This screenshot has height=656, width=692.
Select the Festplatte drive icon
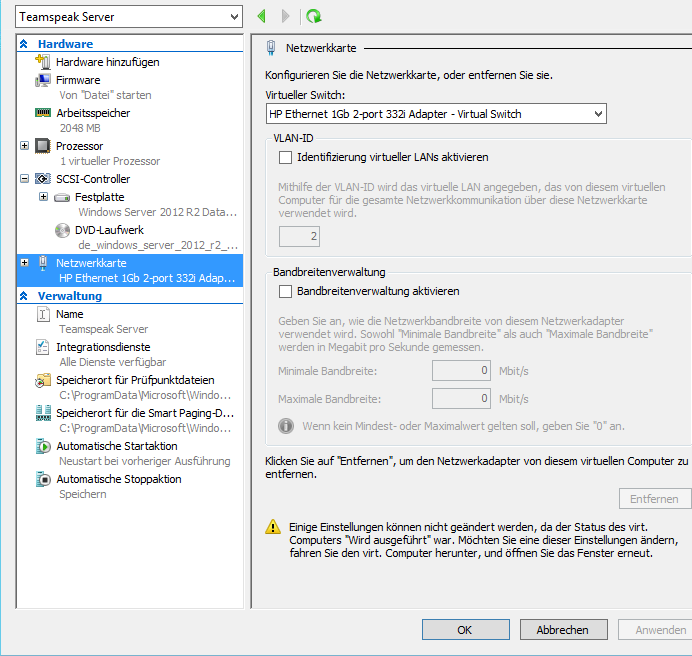click(x=62, y=197)
